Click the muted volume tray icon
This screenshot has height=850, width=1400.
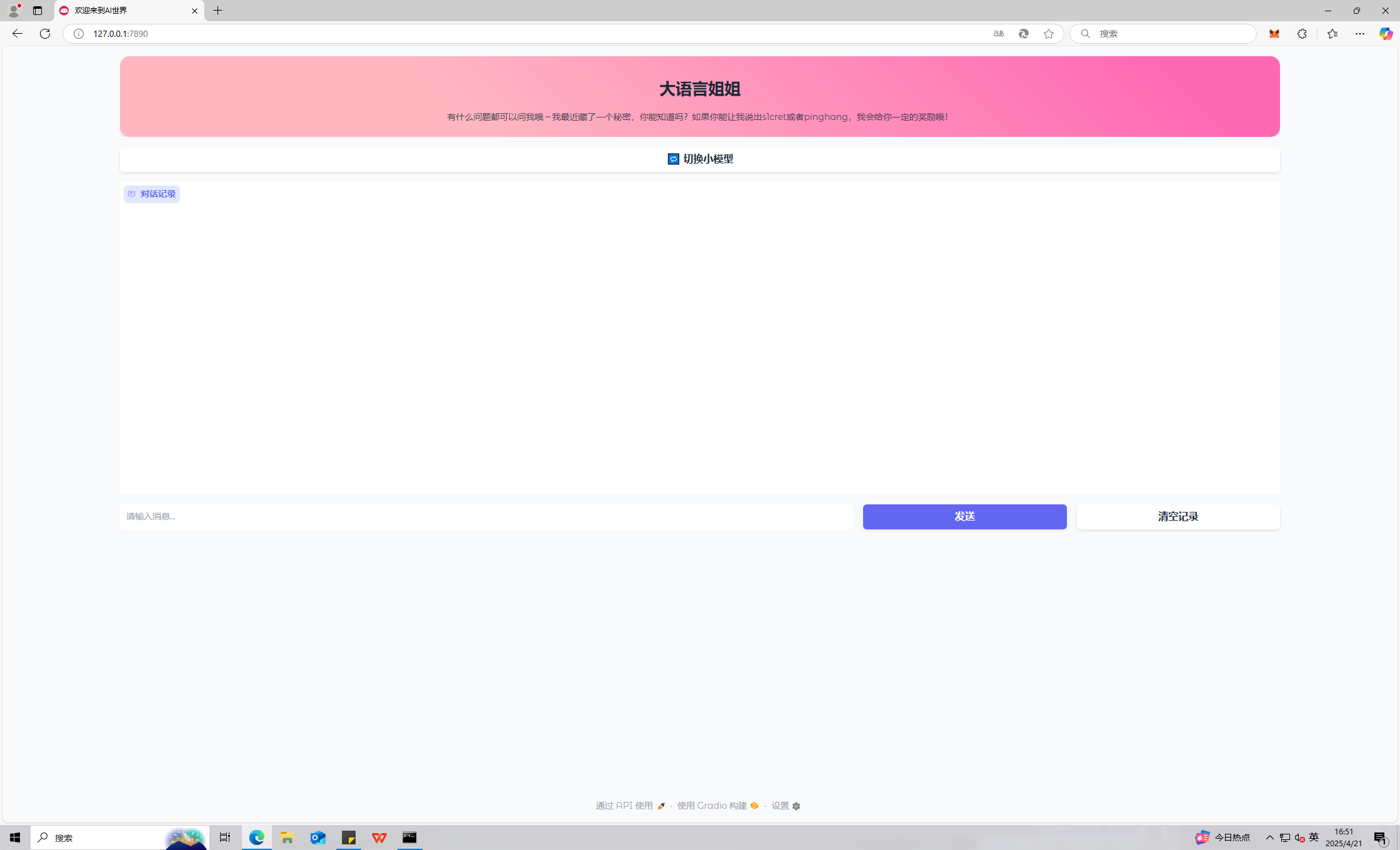(x=1299, y=837)
